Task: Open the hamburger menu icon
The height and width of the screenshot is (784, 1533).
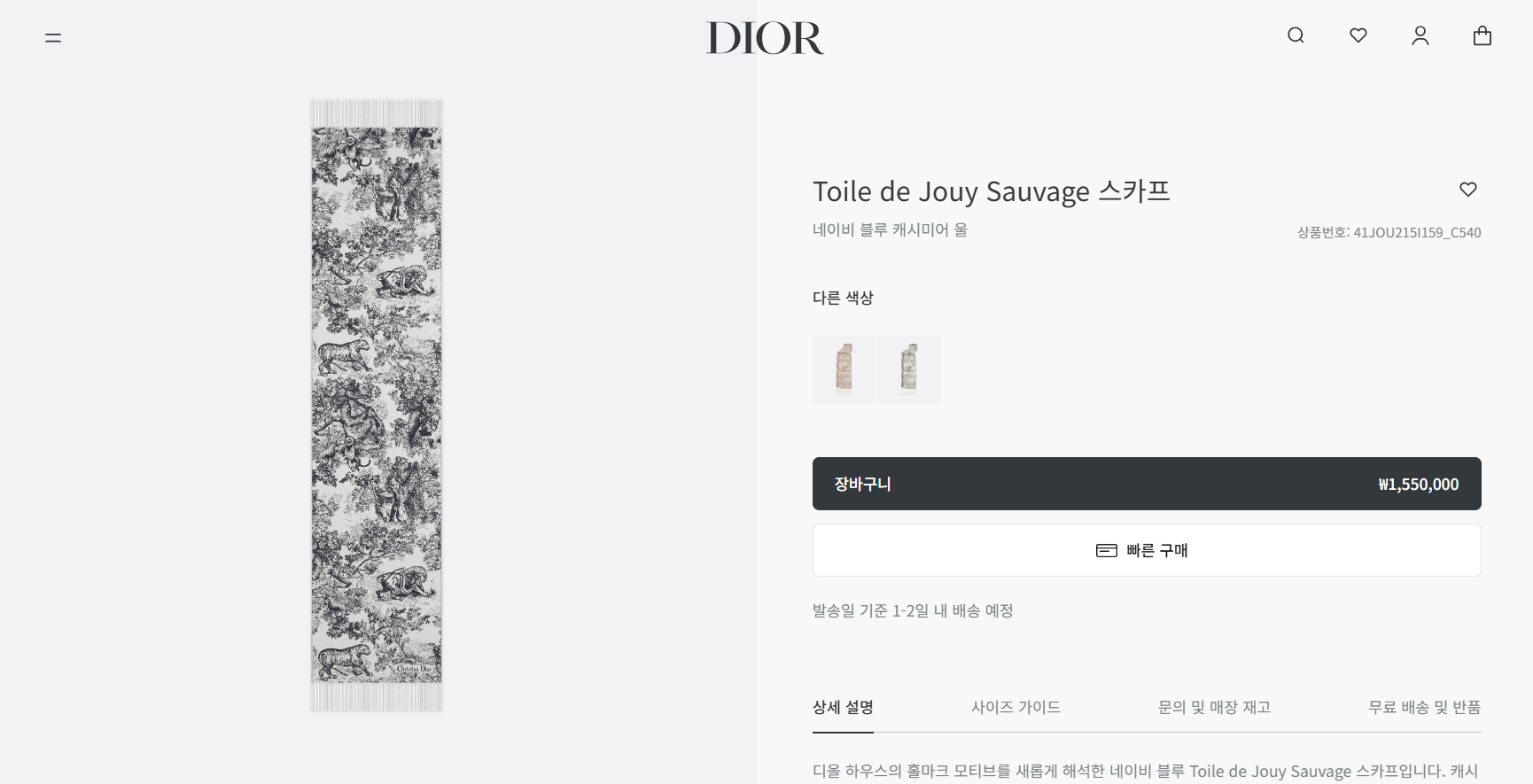Action: click(53, 37)
